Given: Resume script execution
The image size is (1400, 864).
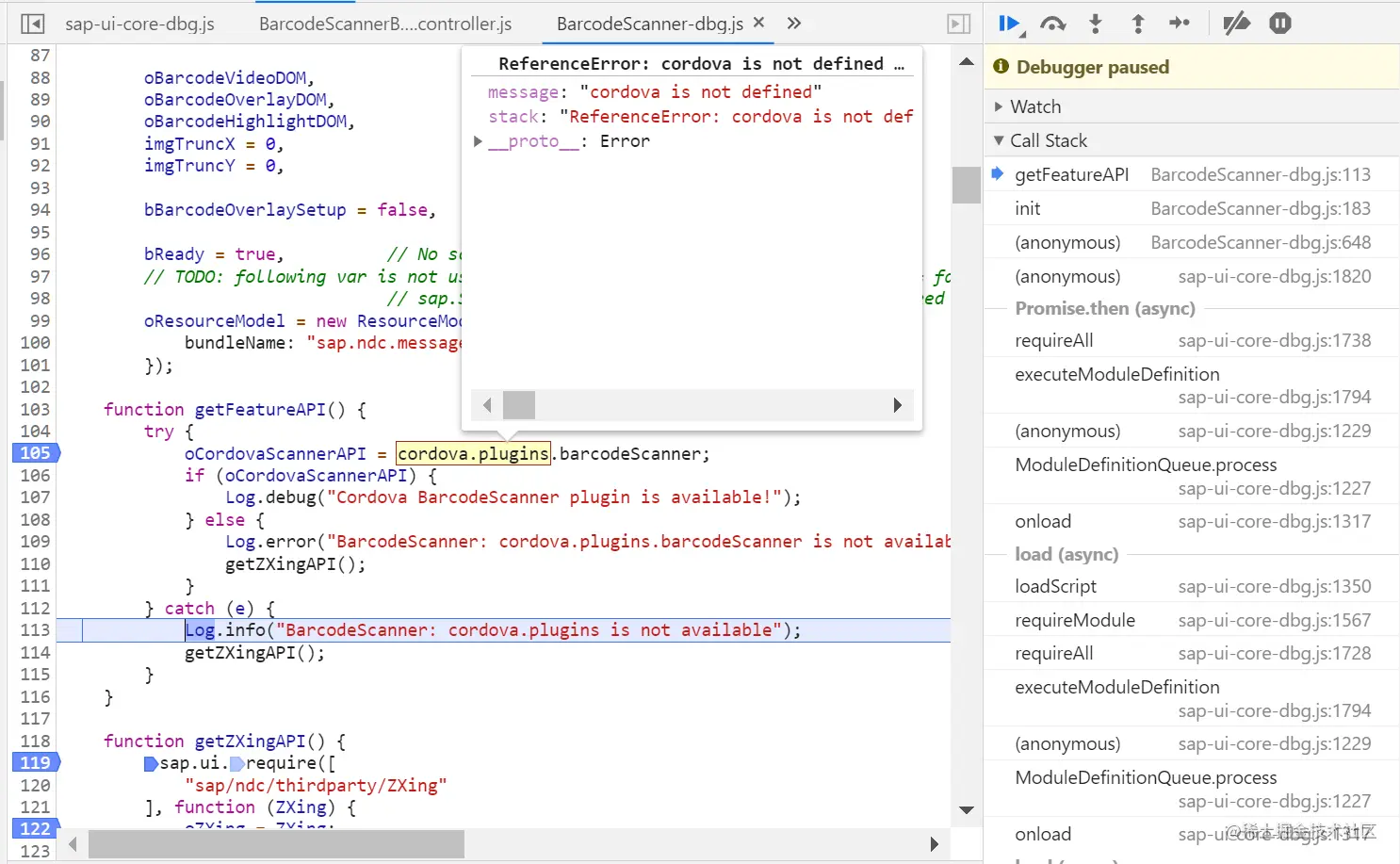Looking at the screenshot, I should [x=1011, y=24].
